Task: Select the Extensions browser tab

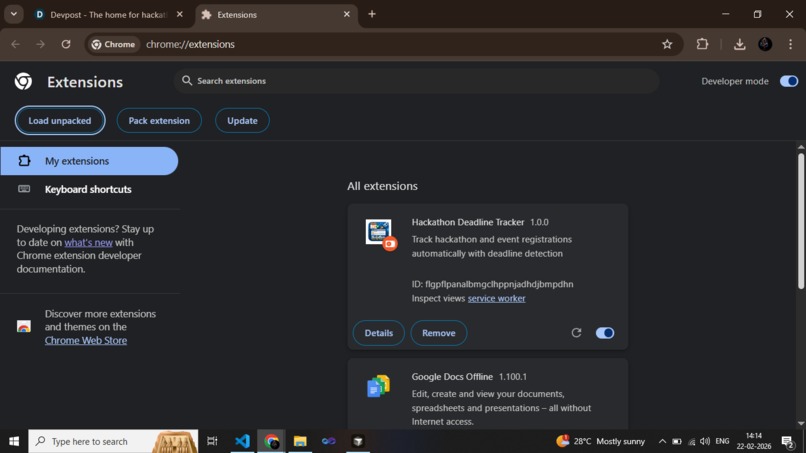Action: [276, 15]
